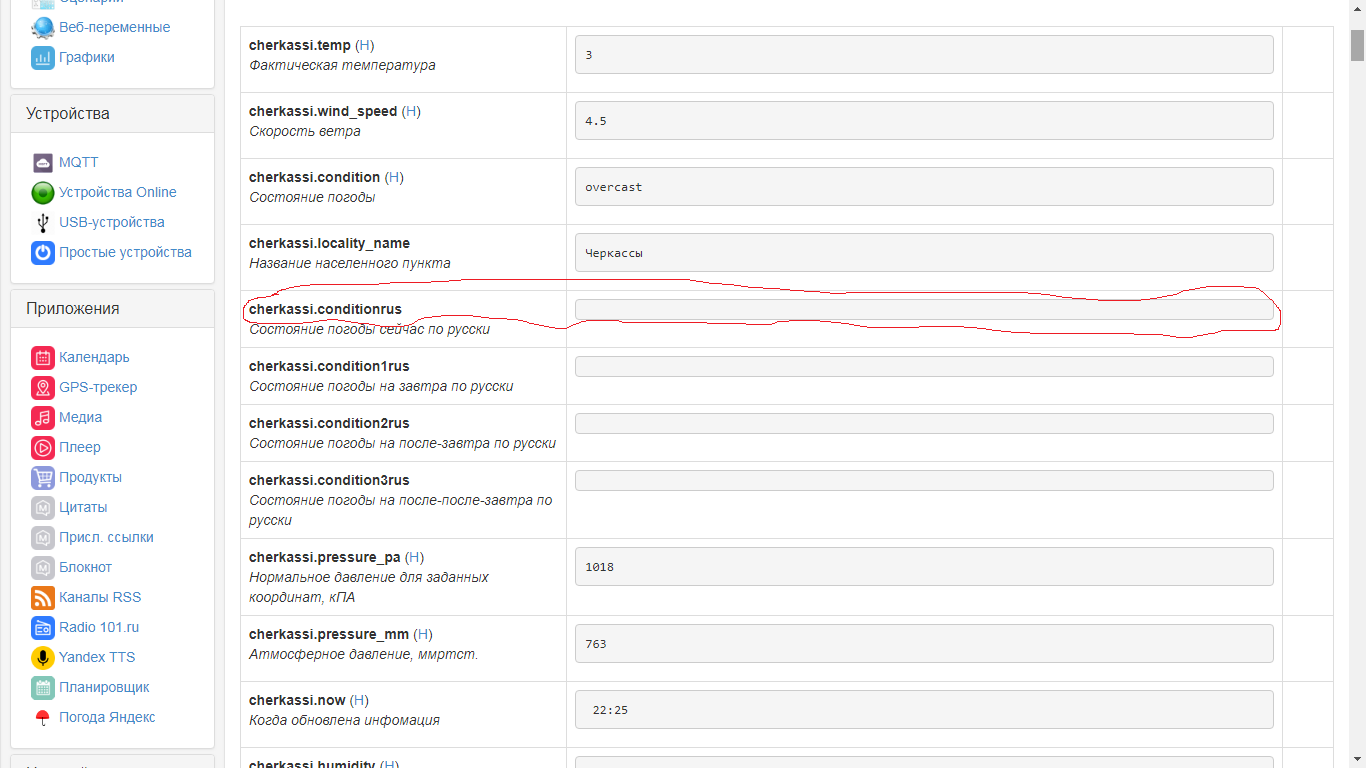The width and height of the screenshot is (1366, 768).
Task: Open the Веб-переменные link
Action: 114,27
